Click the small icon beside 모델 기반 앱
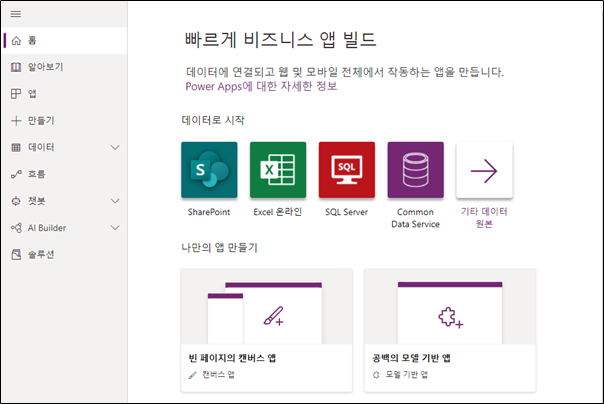 point(376,375)
